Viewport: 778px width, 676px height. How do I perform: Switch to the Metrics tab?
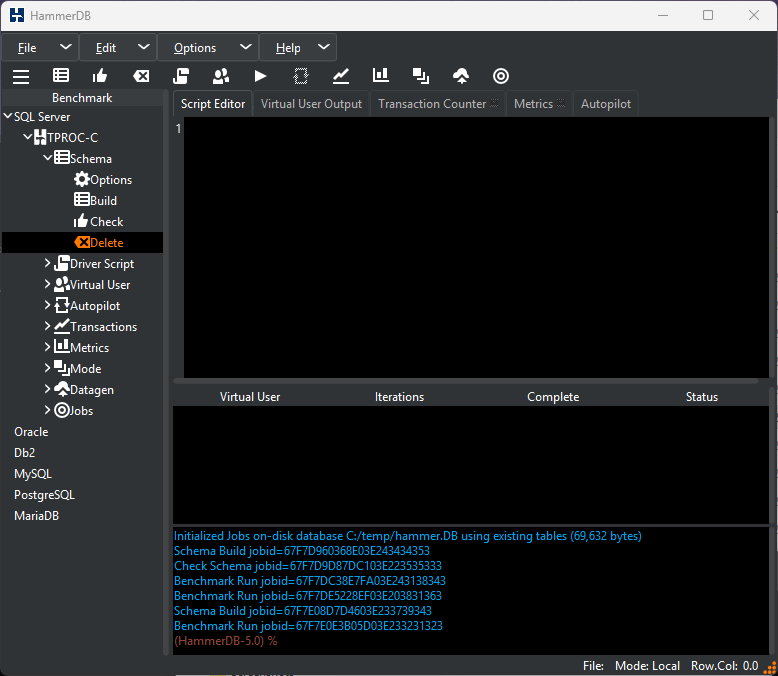point(539,104)
